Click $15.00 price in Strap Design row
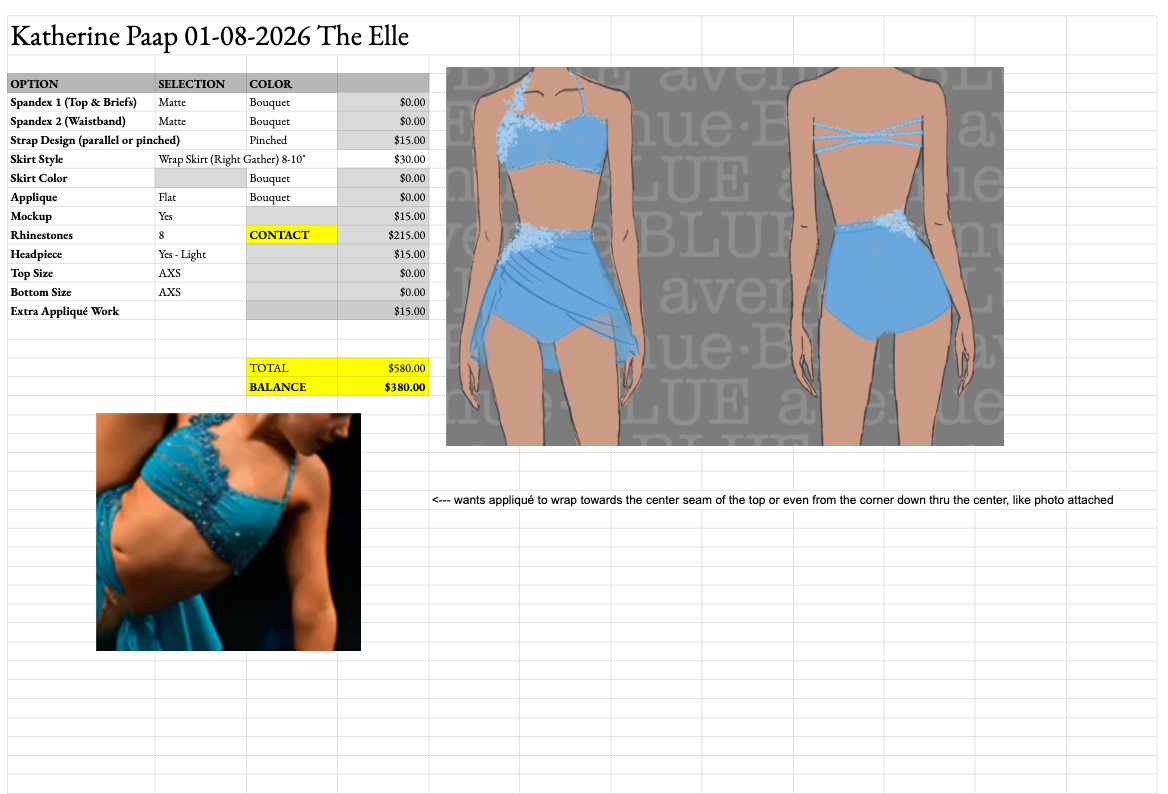This screenshot has height=794, width=1168. (x=383, y=140)
